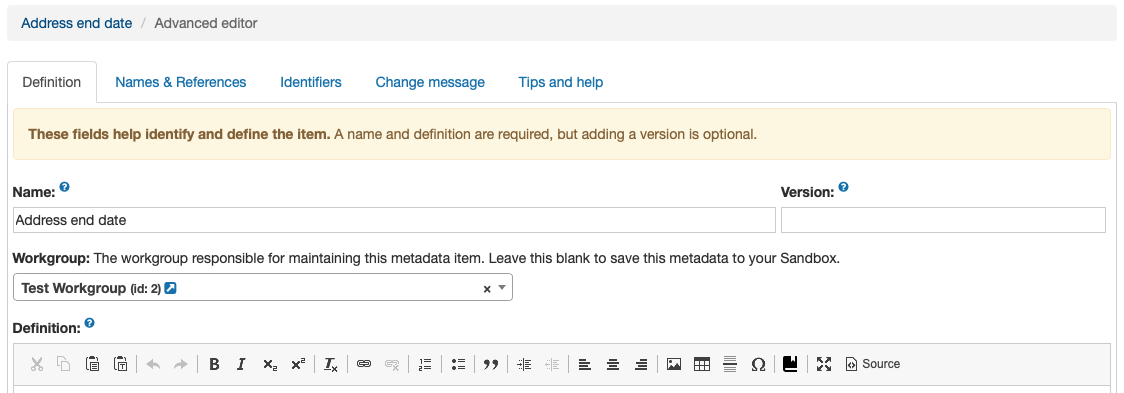Toggle Source view in the editor

872,364
